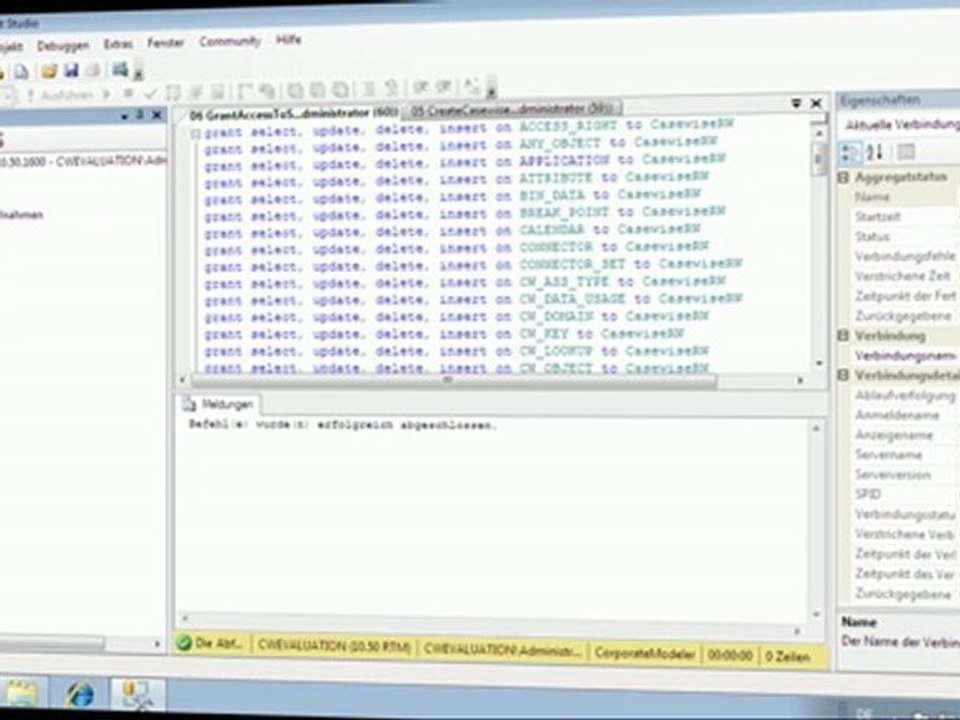Select the SPID property row
Viewport: 960px width, 720px height.
coord(906,494)
